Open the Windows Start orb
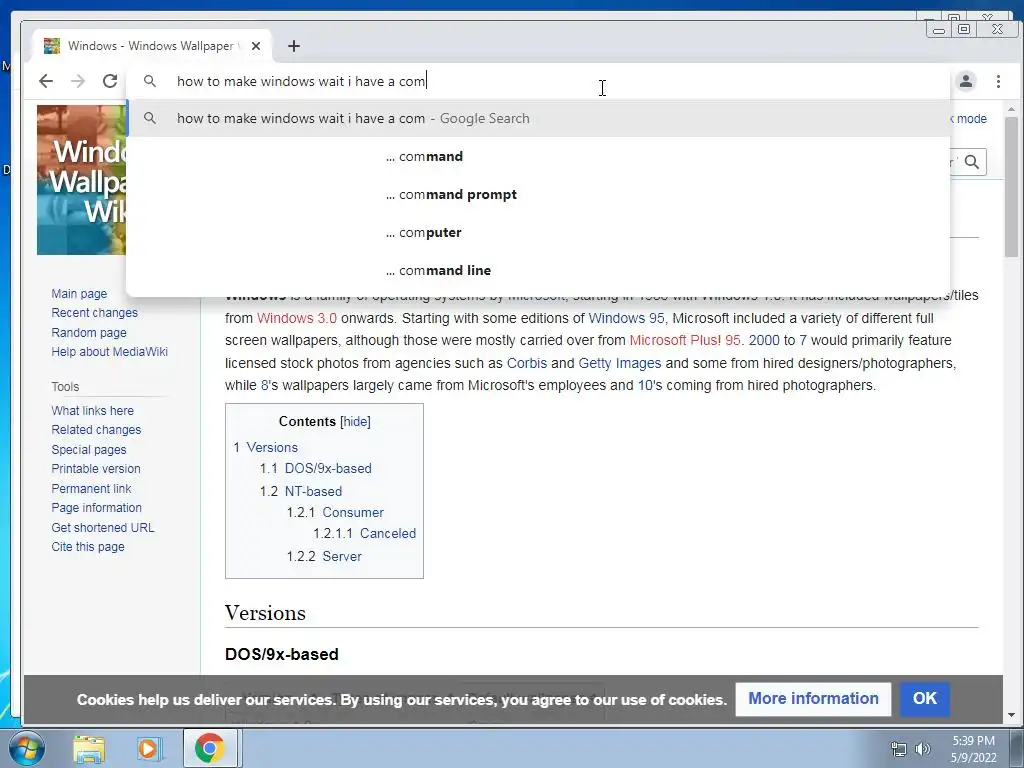Viewport: 1024px width, 768px height. click(26, 748)
